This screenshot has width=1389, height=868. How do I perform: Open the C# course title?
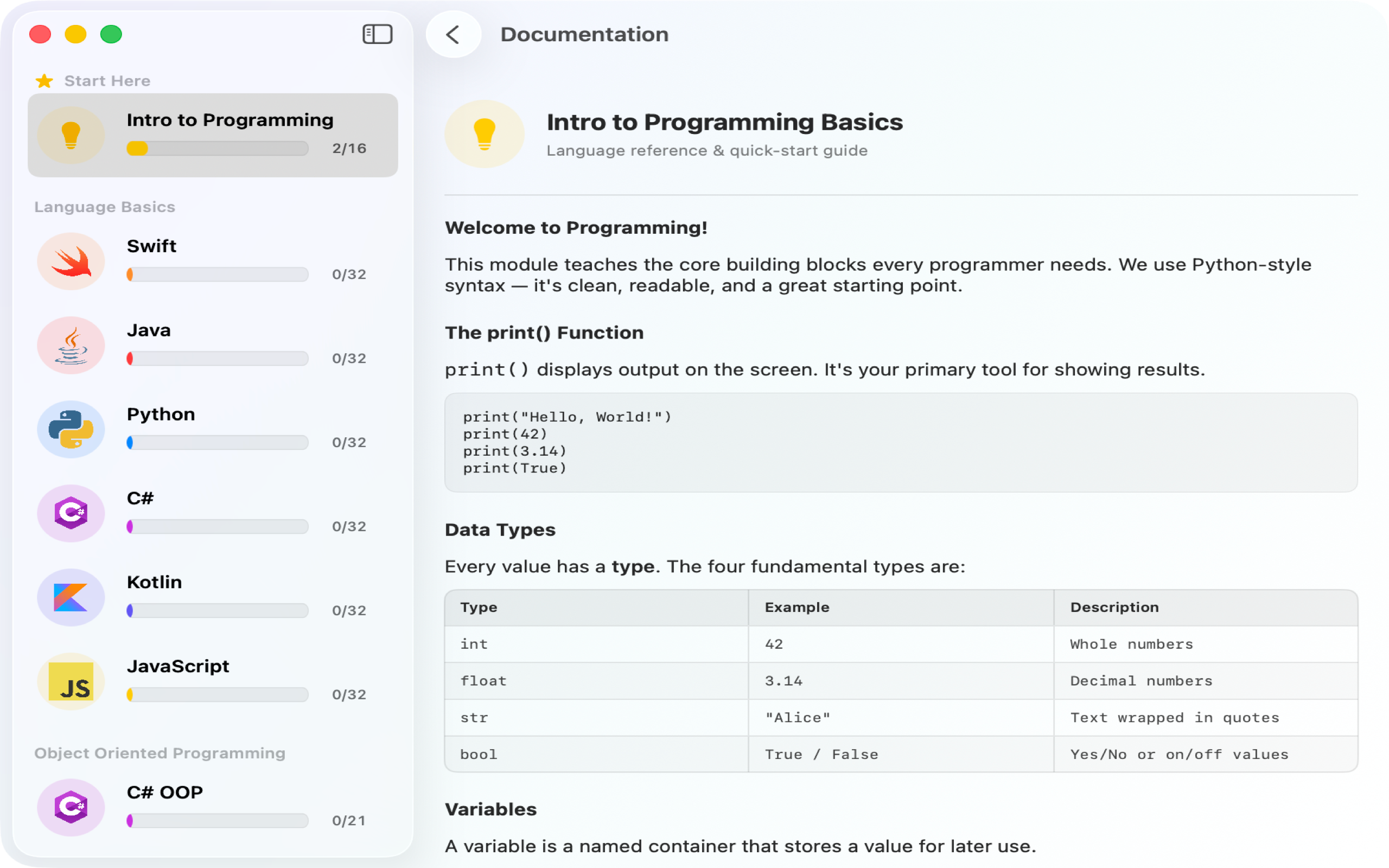140,499
